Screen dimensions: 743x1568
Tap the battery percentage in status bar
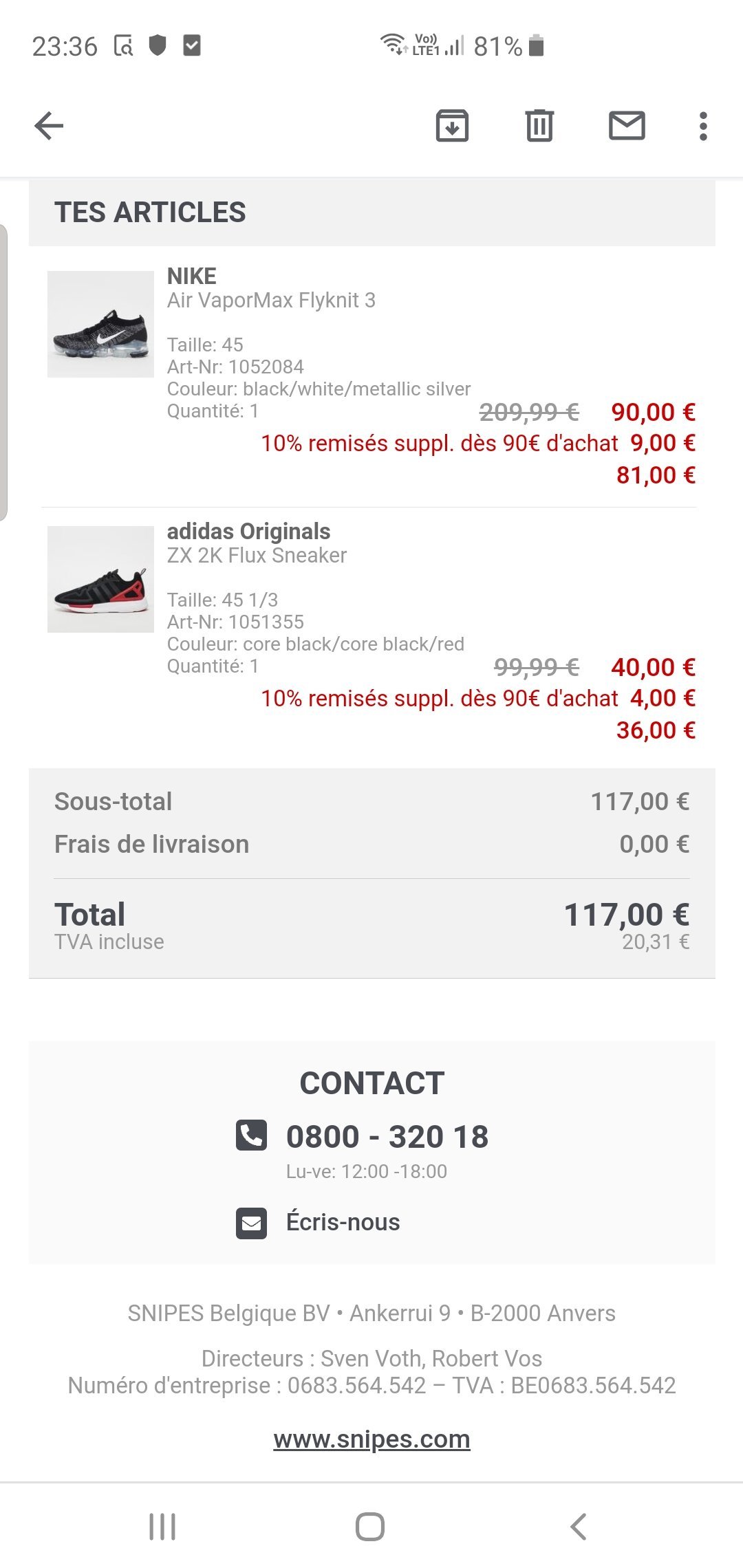pos(497,47)
